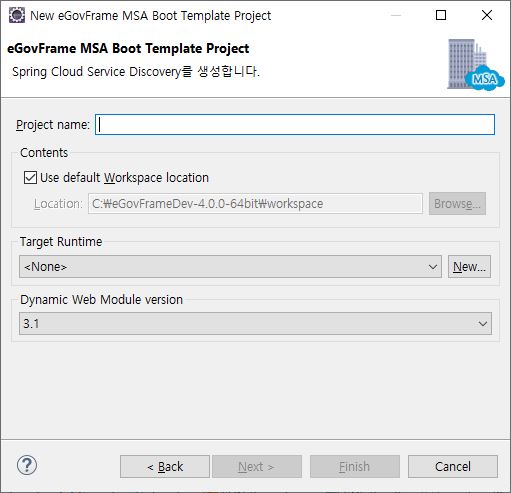This screenshot has height=493, width=511.
Task: Minimize the dialog window
Action: (x=396, y=15)
